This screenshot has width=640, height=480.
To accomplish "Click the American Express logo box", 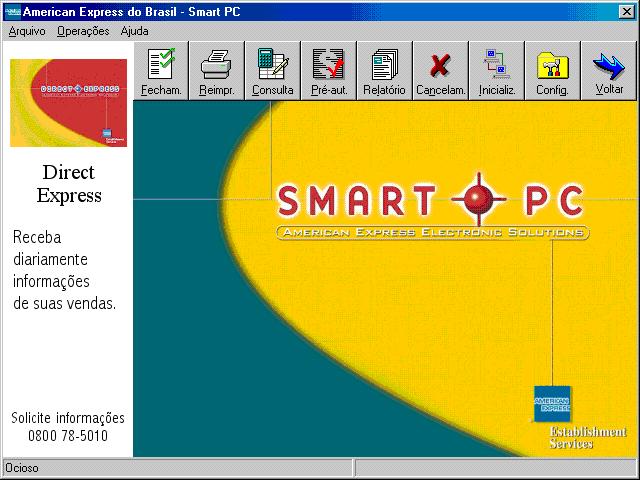I will tap(552, 404).
